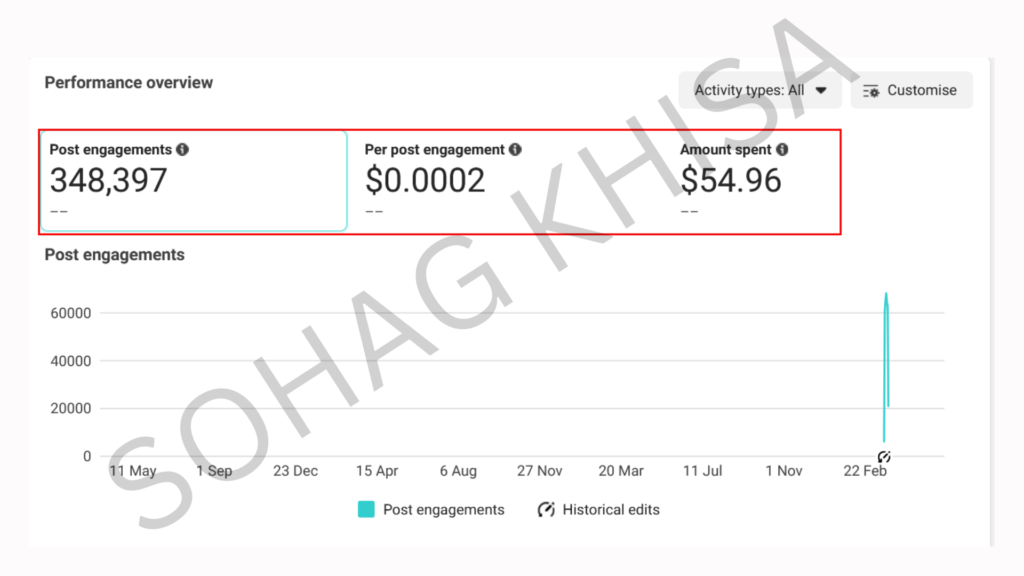
Task: Click the teal Post engagements legend swatch
Action: (x=366, y=509)
